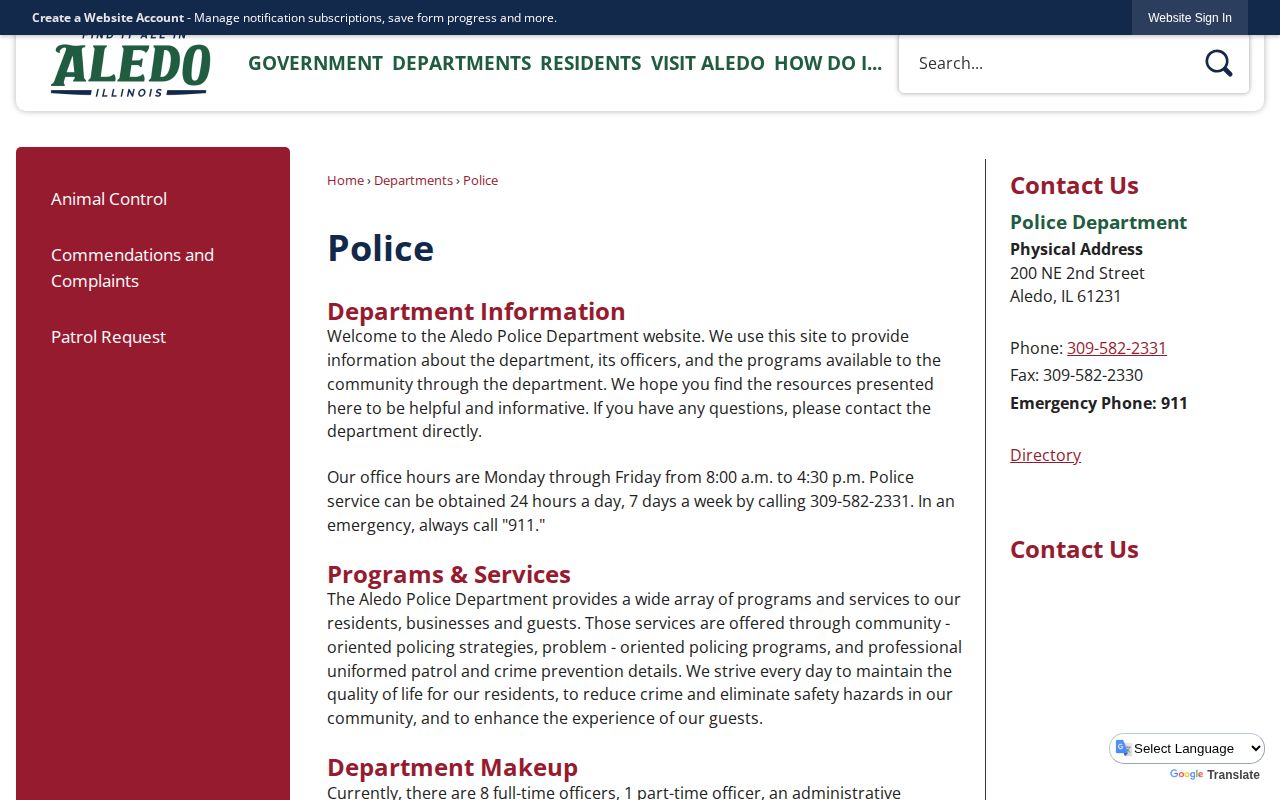Open the Aledo Illinois logo homepage
This screenshot has width=1280, height=800.
[x=130, y=66]
